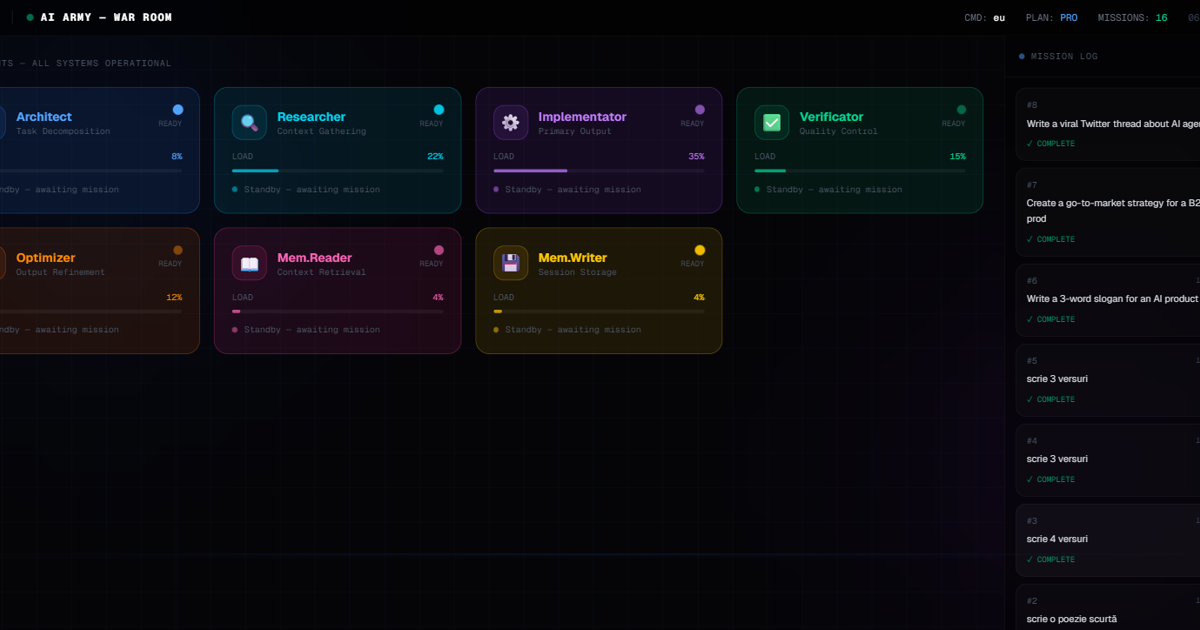Open the MISSION LOG panel header
This screenshot has width=1200, height=630.
click(1064, 57)
